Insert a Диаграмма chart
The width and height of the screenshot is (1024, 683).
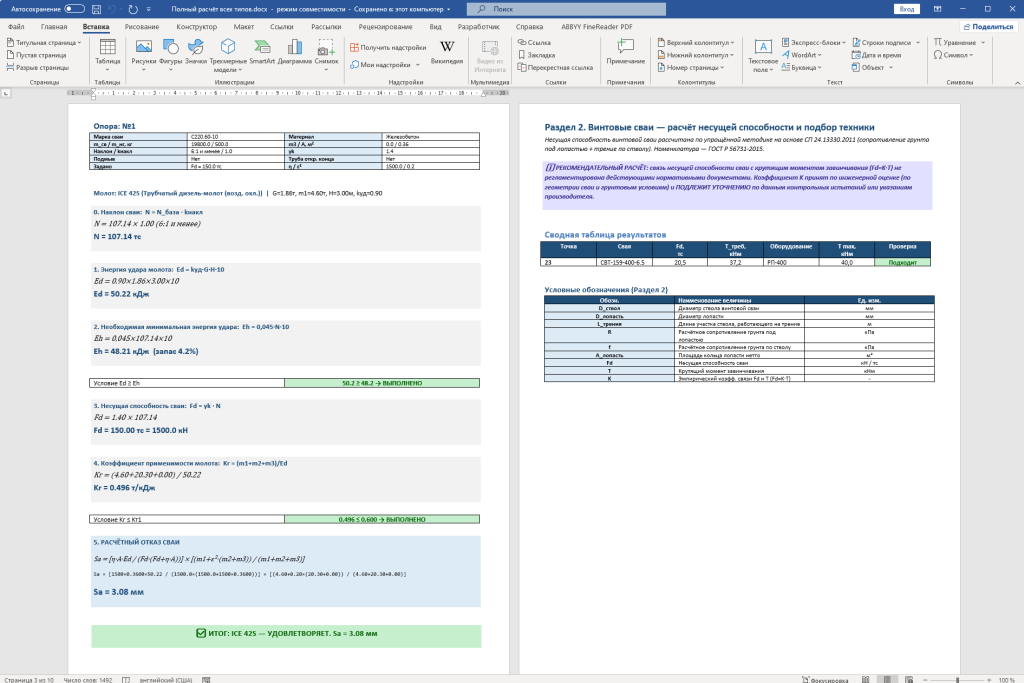295,52
